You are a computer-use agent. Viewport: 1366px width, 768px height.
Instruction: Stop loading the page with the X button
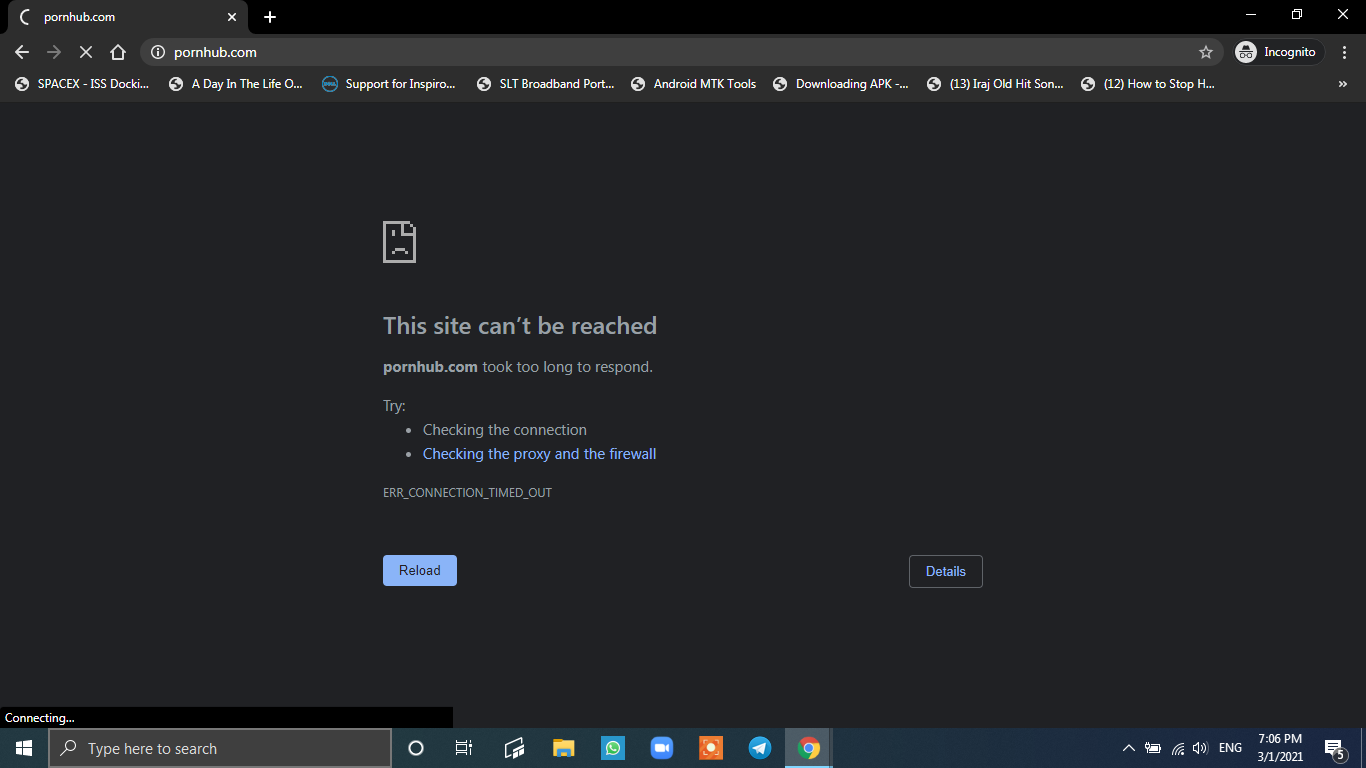point(86,52)
